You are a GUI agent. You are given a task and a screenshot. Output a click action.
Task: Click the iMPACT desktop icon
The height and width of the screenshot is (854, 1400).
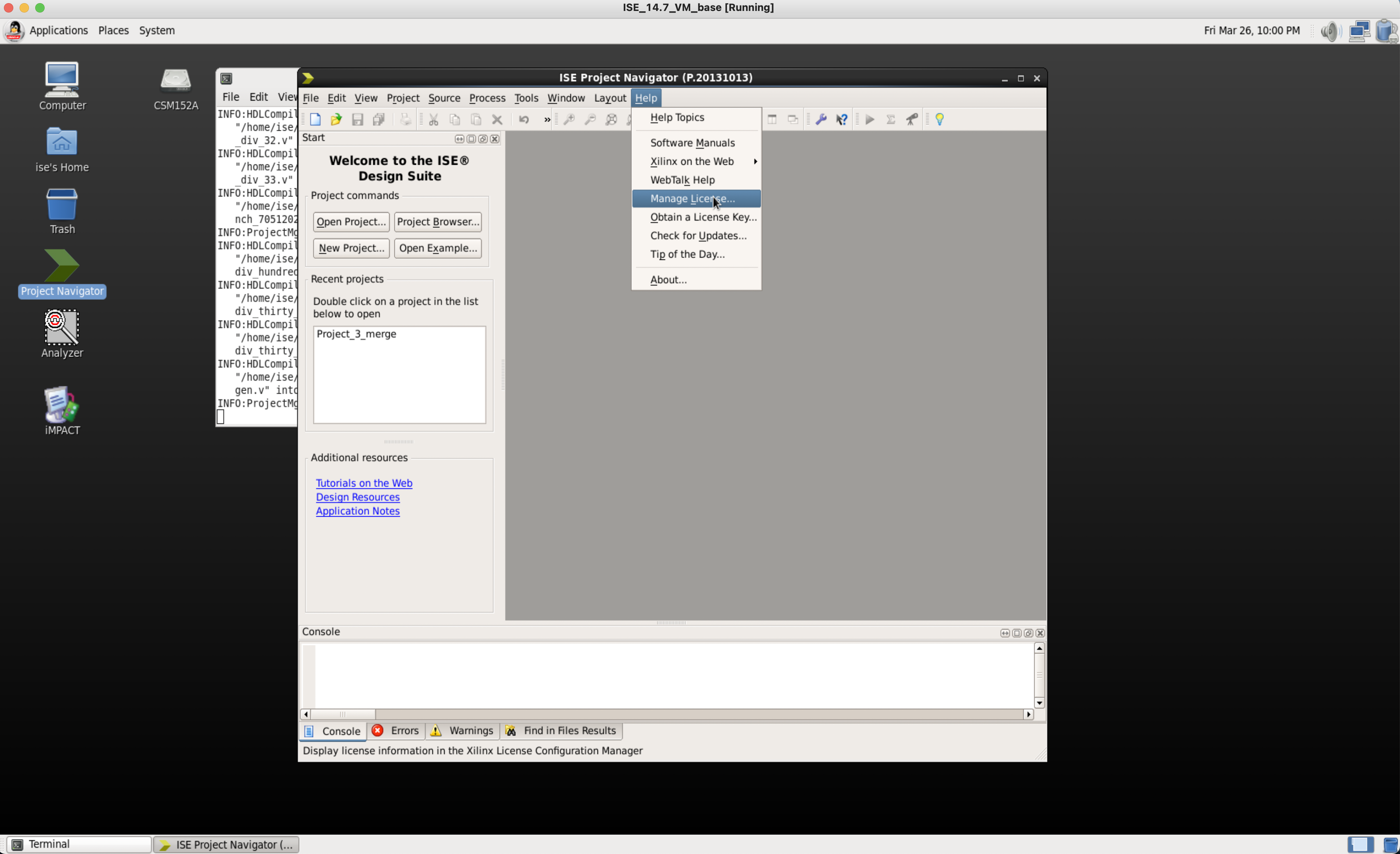pos(62,411)
